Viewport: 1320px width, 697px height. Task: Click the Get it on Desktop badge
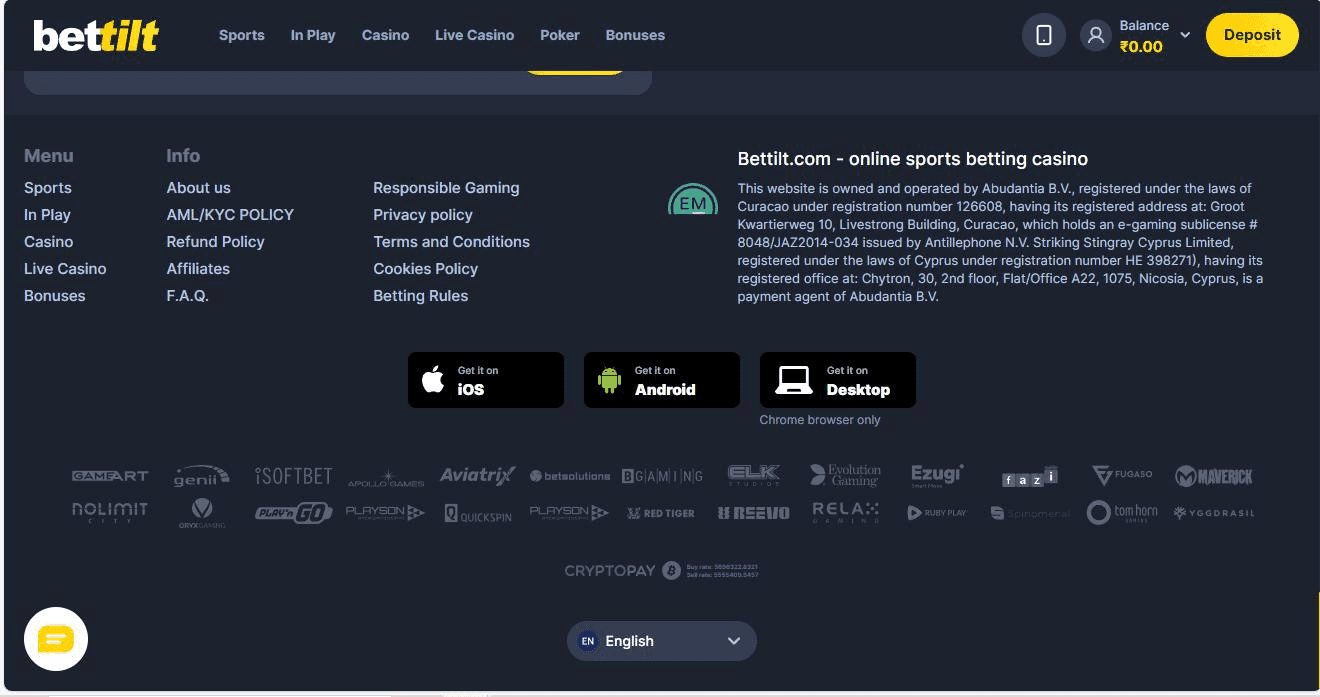tap(837, 380)
